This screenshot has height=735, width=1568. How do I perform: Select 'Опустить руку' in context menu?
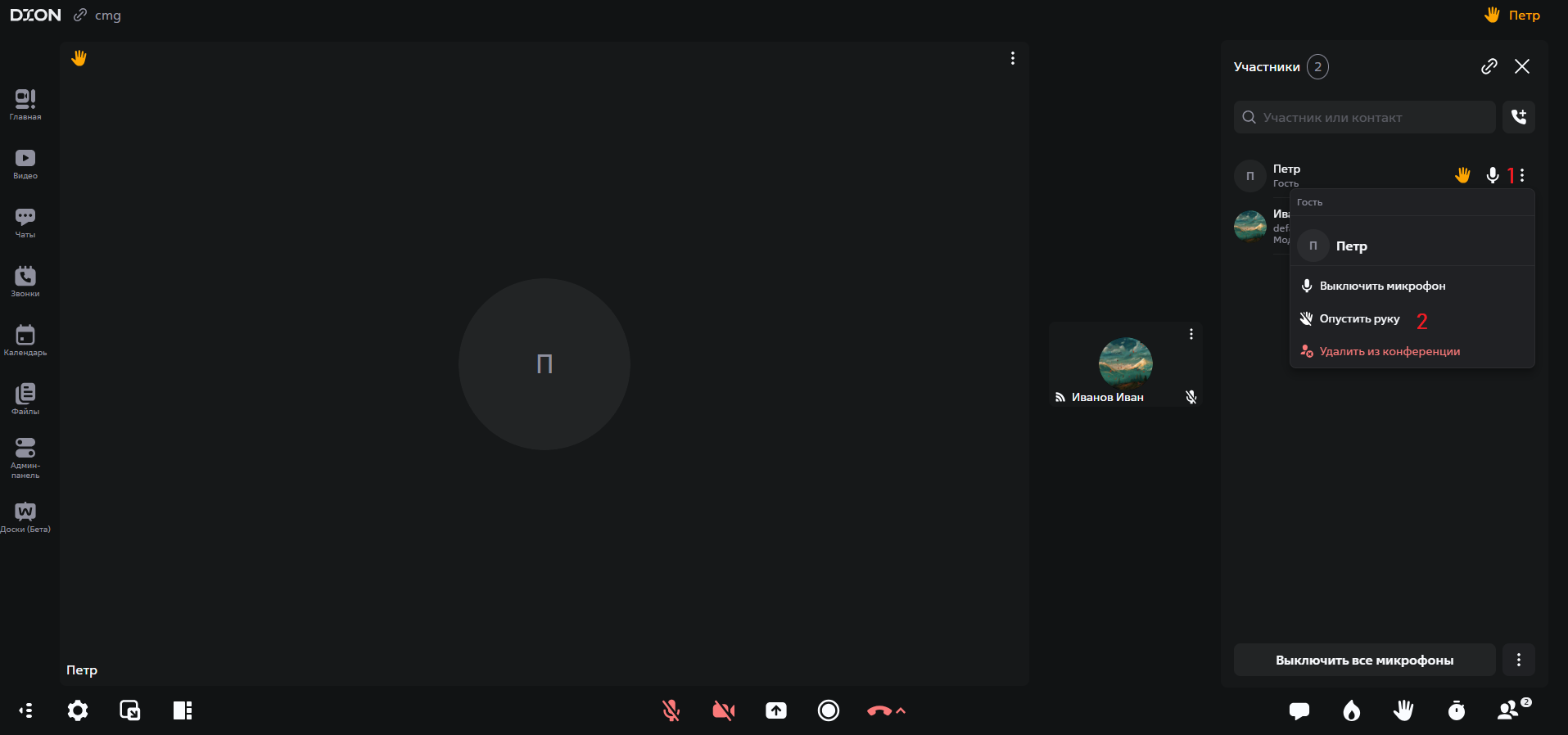pos(1359,318)
